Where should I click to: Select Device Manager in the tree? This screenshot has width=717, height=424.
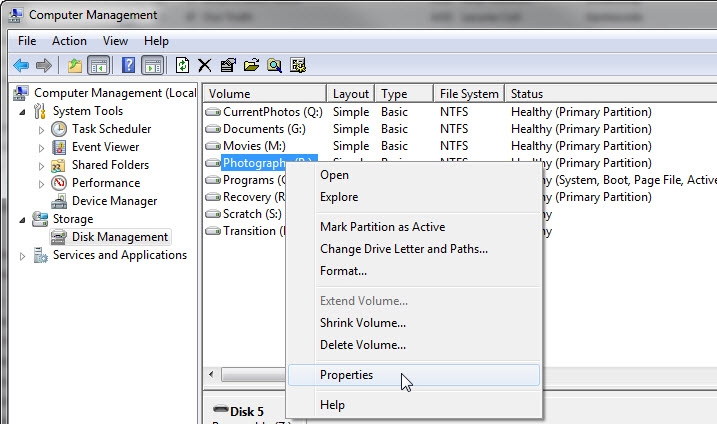pyautogui.click(x=114, y=201)
